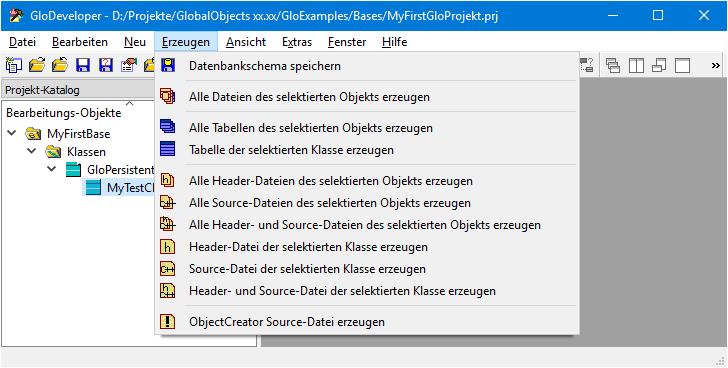Collapse the Klassen folder node
This screenshot has width=728, height=368.
point(31,151)
